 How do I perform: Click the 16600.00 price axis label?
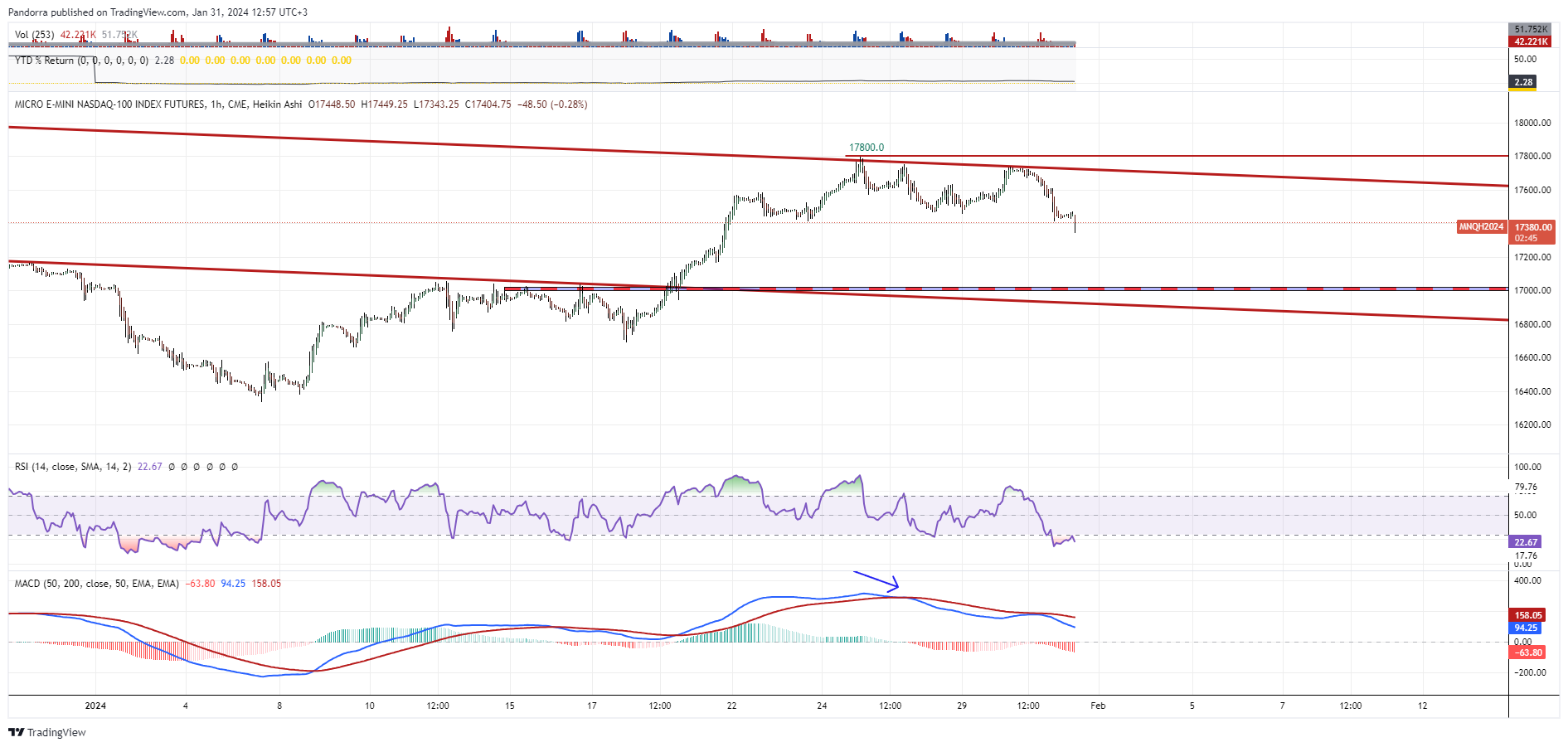point(1532,357)
